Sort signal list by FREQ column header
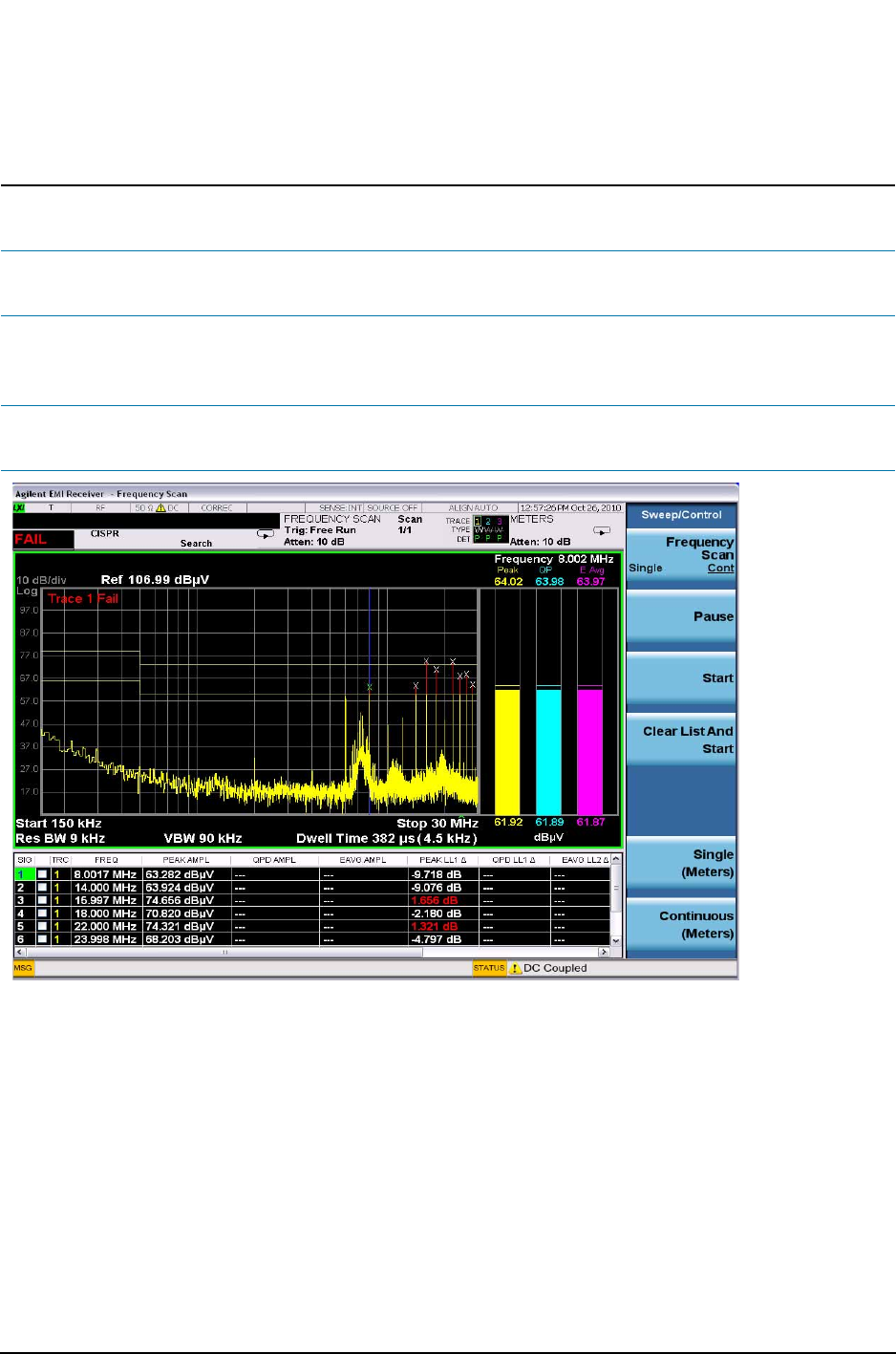 point(107,860)
